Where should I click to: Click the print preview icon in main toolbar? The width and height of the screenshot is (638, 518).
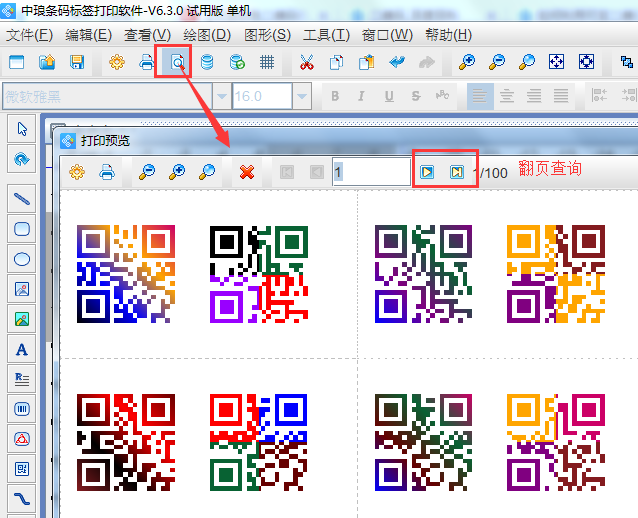pyautogui.click(x=176, y=62)
